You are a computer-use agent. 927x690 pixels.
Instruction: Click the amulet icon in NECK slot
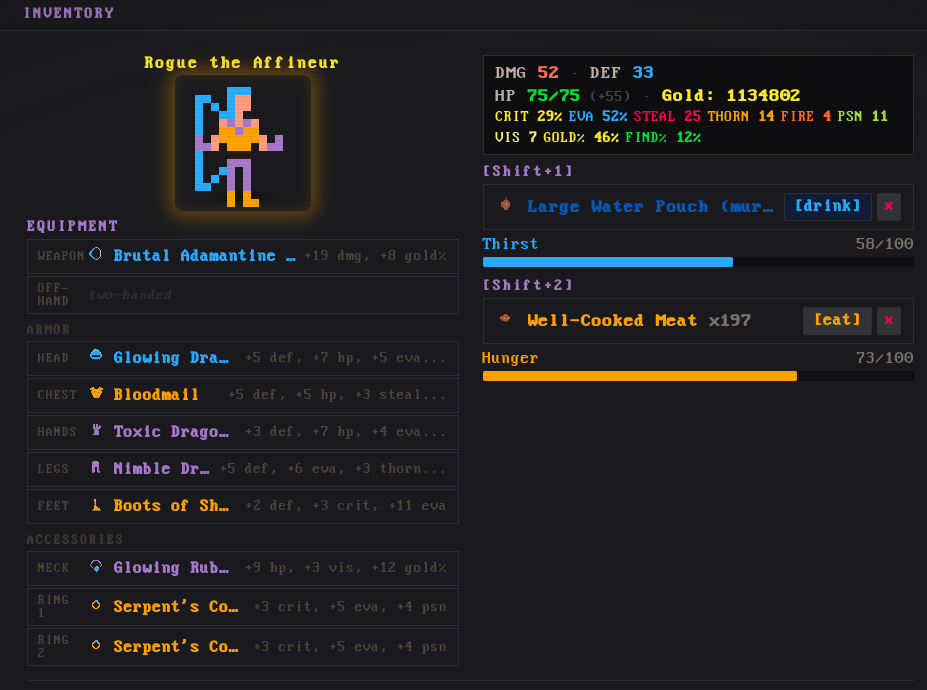coord(96,566)
